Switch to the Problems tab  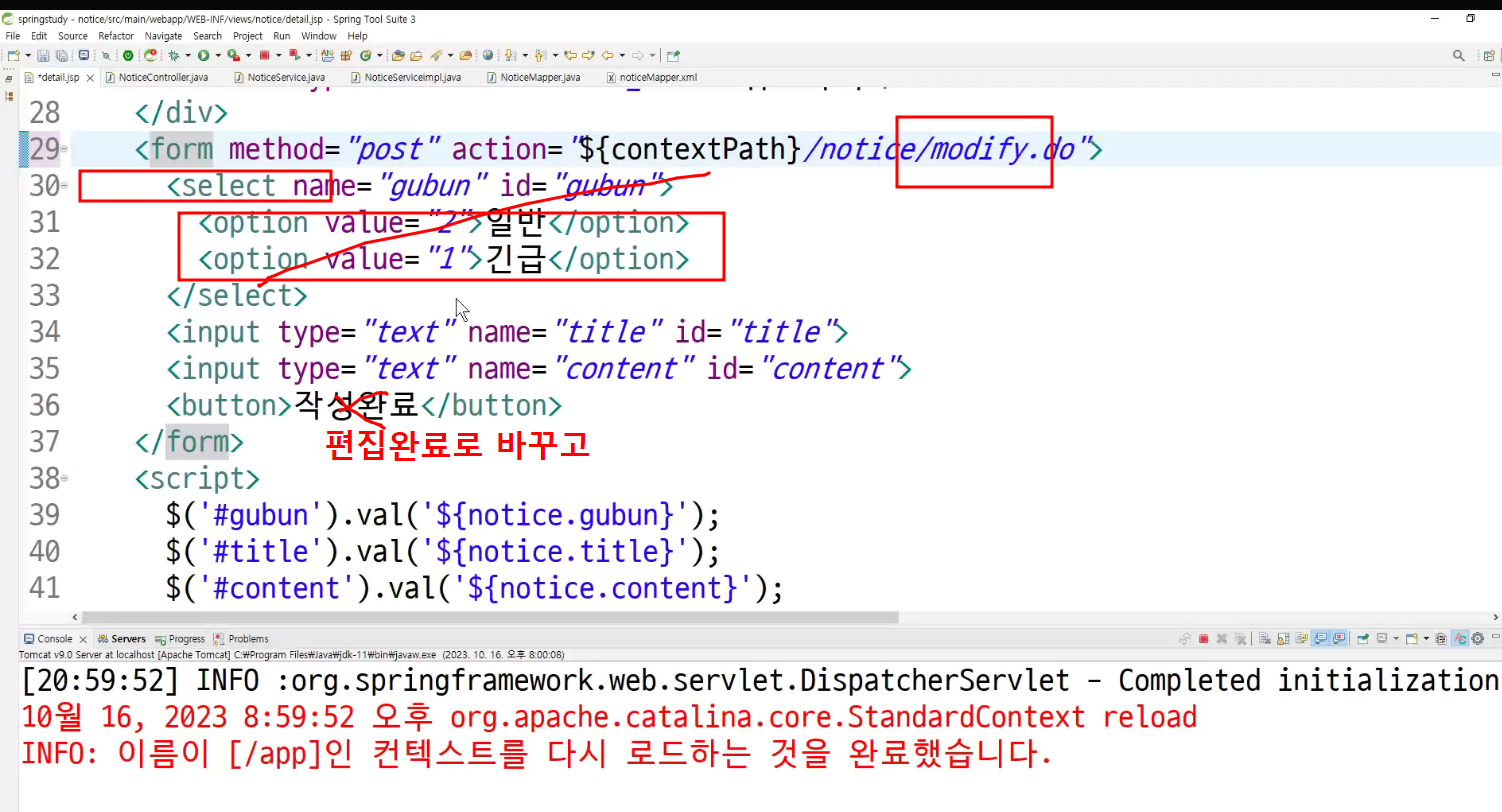pyautogui.click(x=241, y=639)
